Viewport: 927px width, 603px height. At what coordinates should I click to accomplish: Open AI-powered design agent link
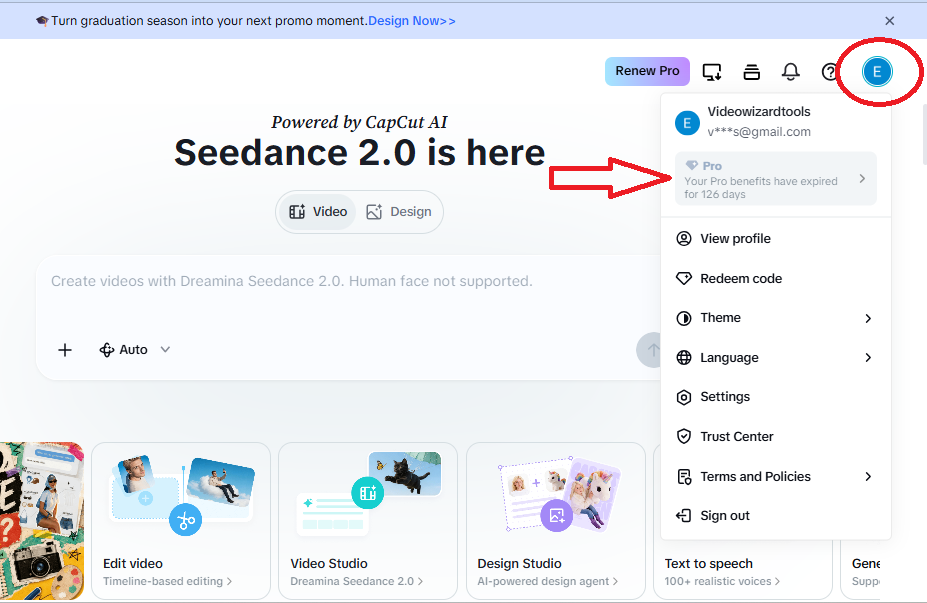547,581
